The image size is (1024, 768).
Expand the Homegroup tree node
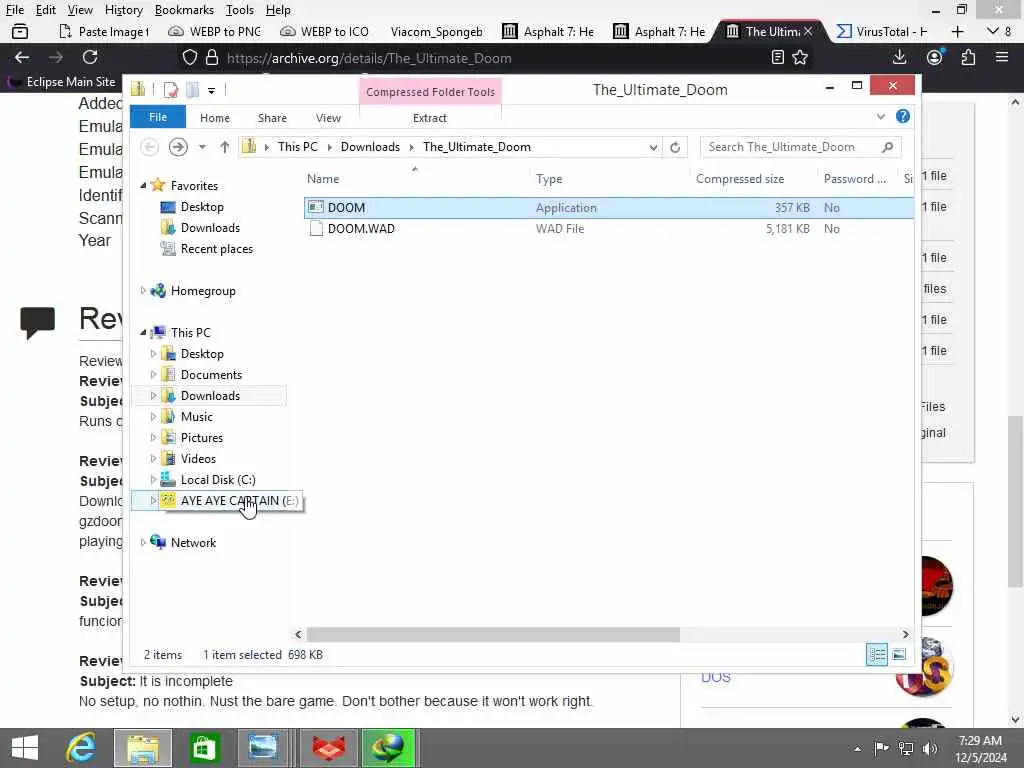pos(143,291)
